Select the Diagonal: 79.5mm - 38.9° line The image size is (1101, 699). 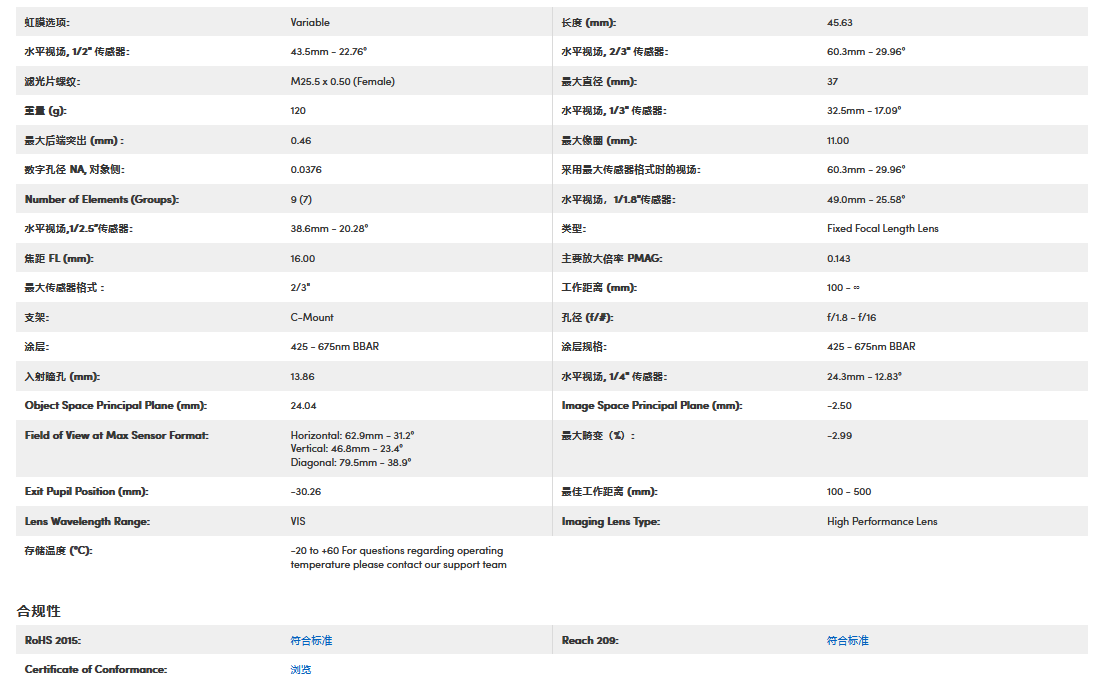tap(351, 463)
